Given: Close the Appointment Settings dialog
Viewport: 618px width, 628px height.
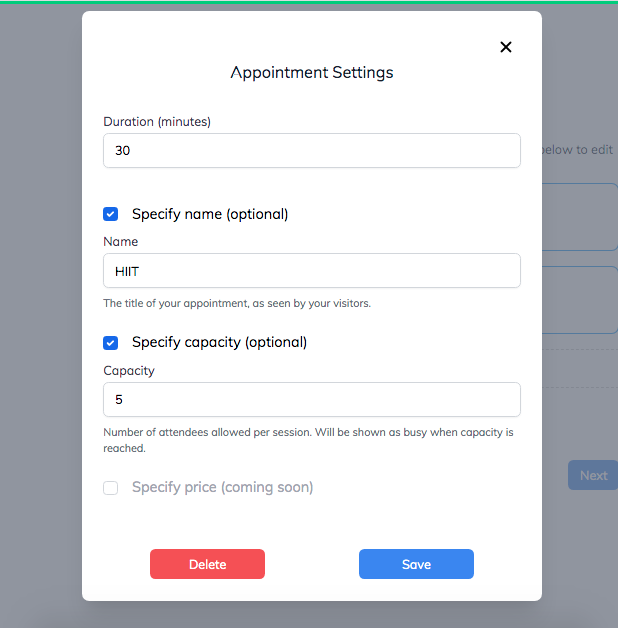Looking at the screenshot, I should (506, 47).
